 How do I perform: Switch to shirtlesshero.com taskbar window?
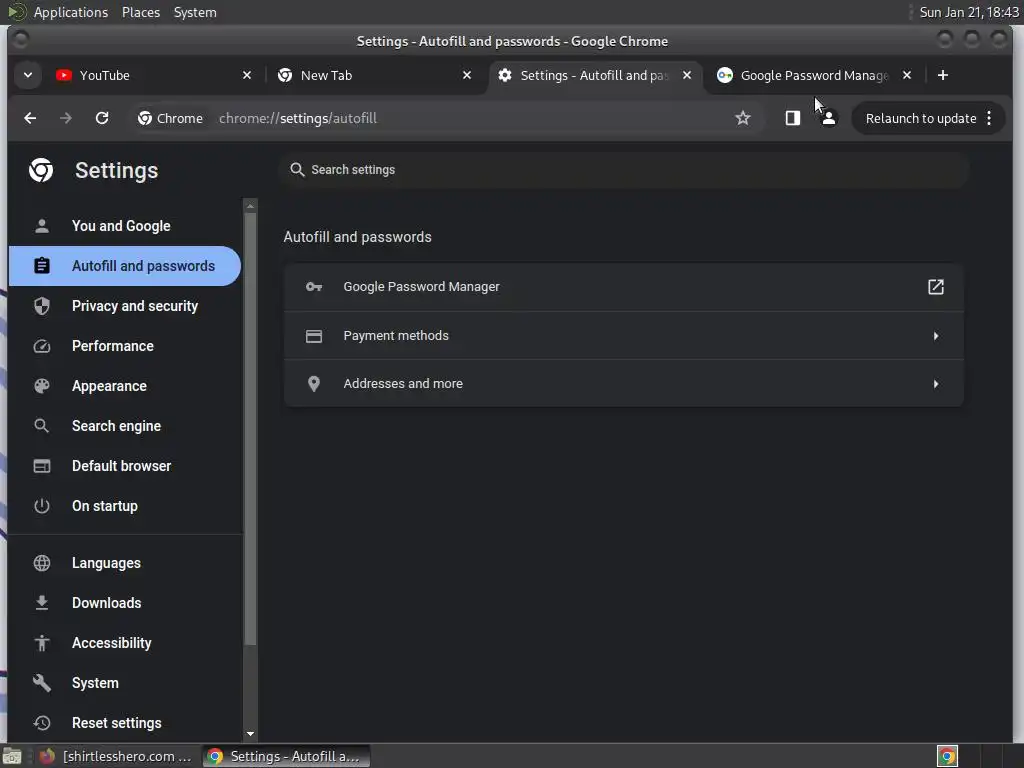click(116, 757)
